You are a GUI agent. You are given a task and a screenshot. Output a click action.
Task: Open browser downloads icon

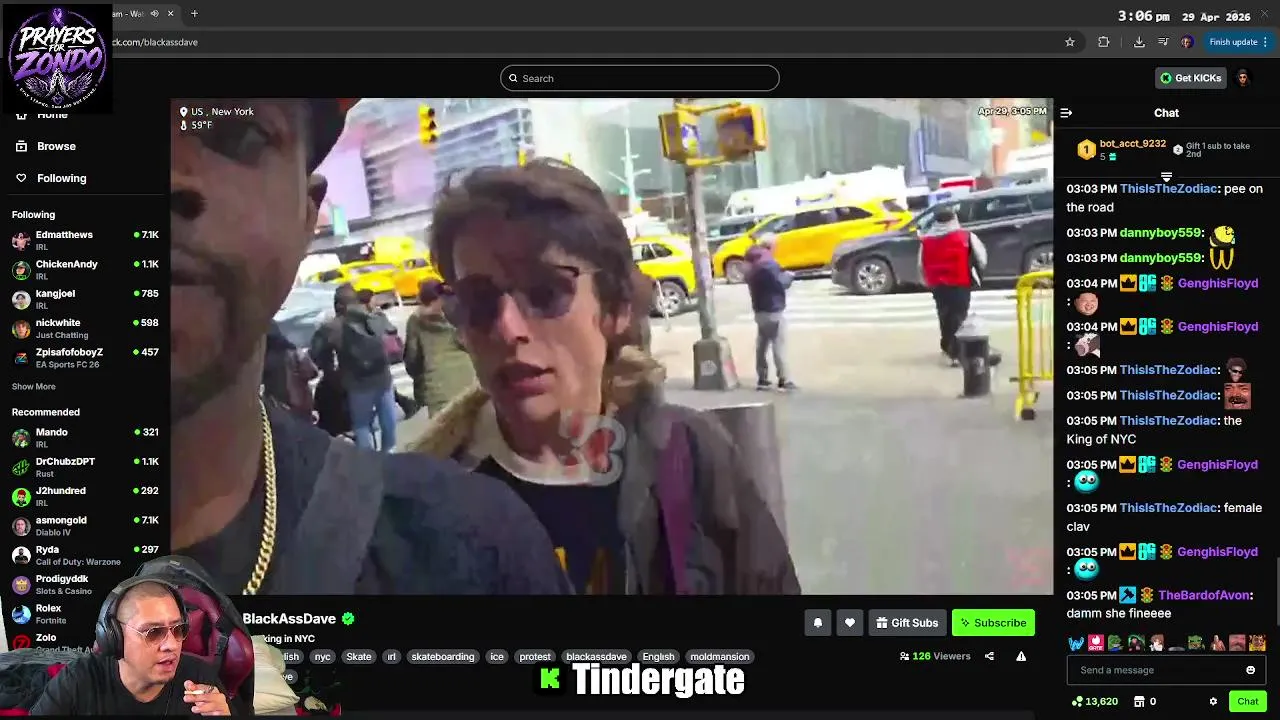pos(1139,42)
